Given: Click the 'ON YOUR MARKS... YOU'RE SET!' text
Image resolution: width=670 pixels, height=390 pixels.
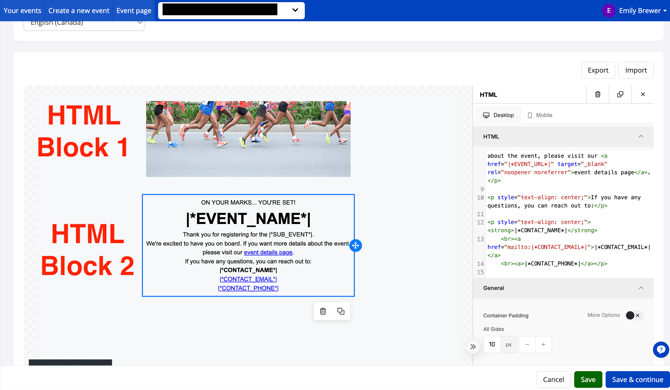Looking at the screenshot, I should tap(248, 202).
